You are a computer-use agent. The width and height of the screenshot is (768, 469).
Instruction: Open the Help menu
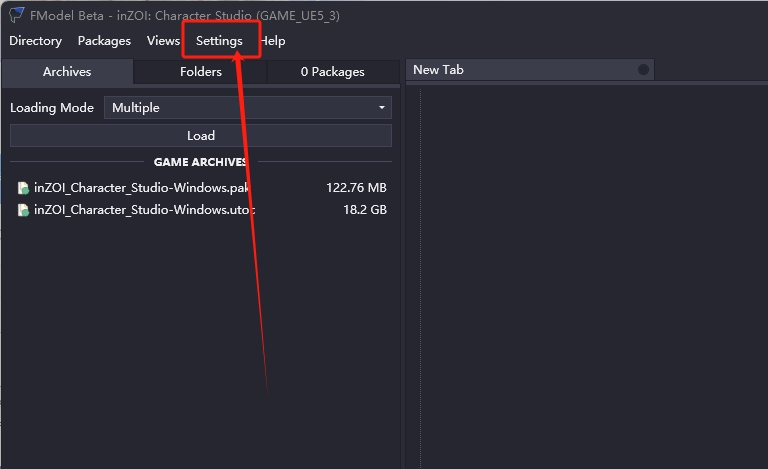[273, 41]
